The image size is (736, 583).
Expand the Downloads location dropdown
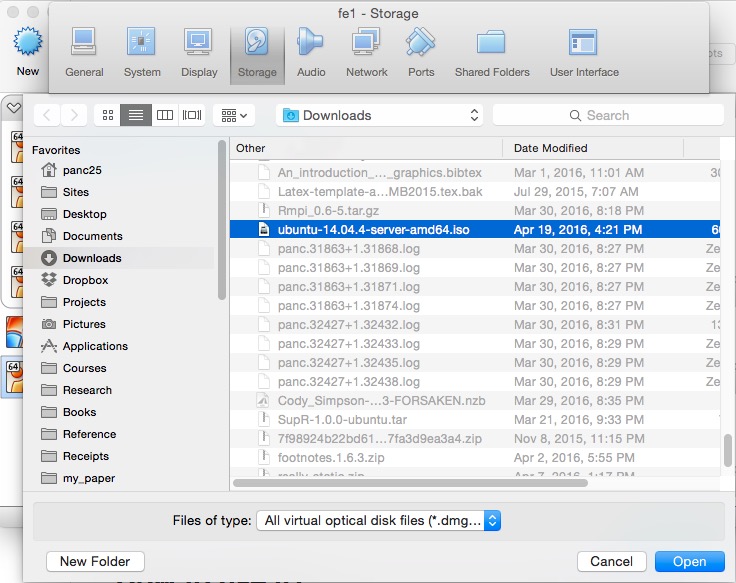point(379,115)
